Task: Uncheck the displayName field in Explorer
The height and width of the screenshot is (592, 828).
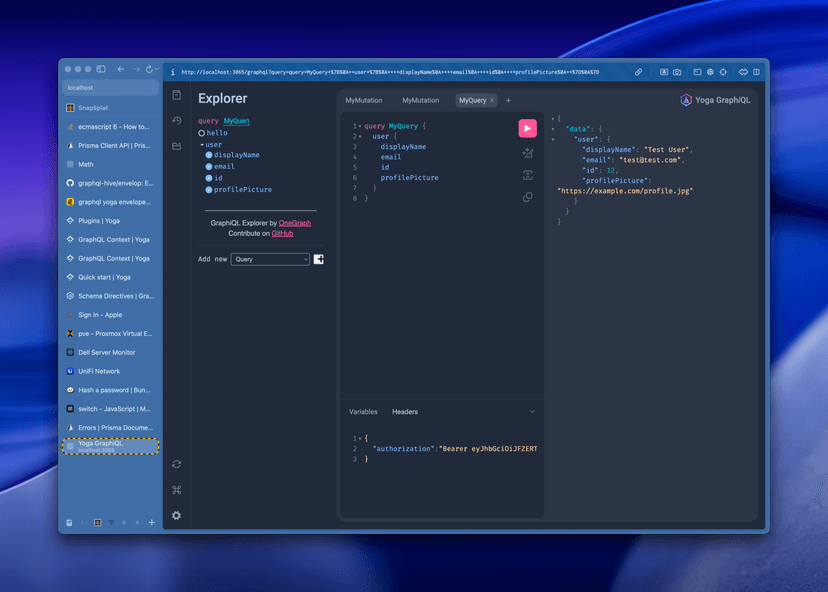Action: point(208,155)
